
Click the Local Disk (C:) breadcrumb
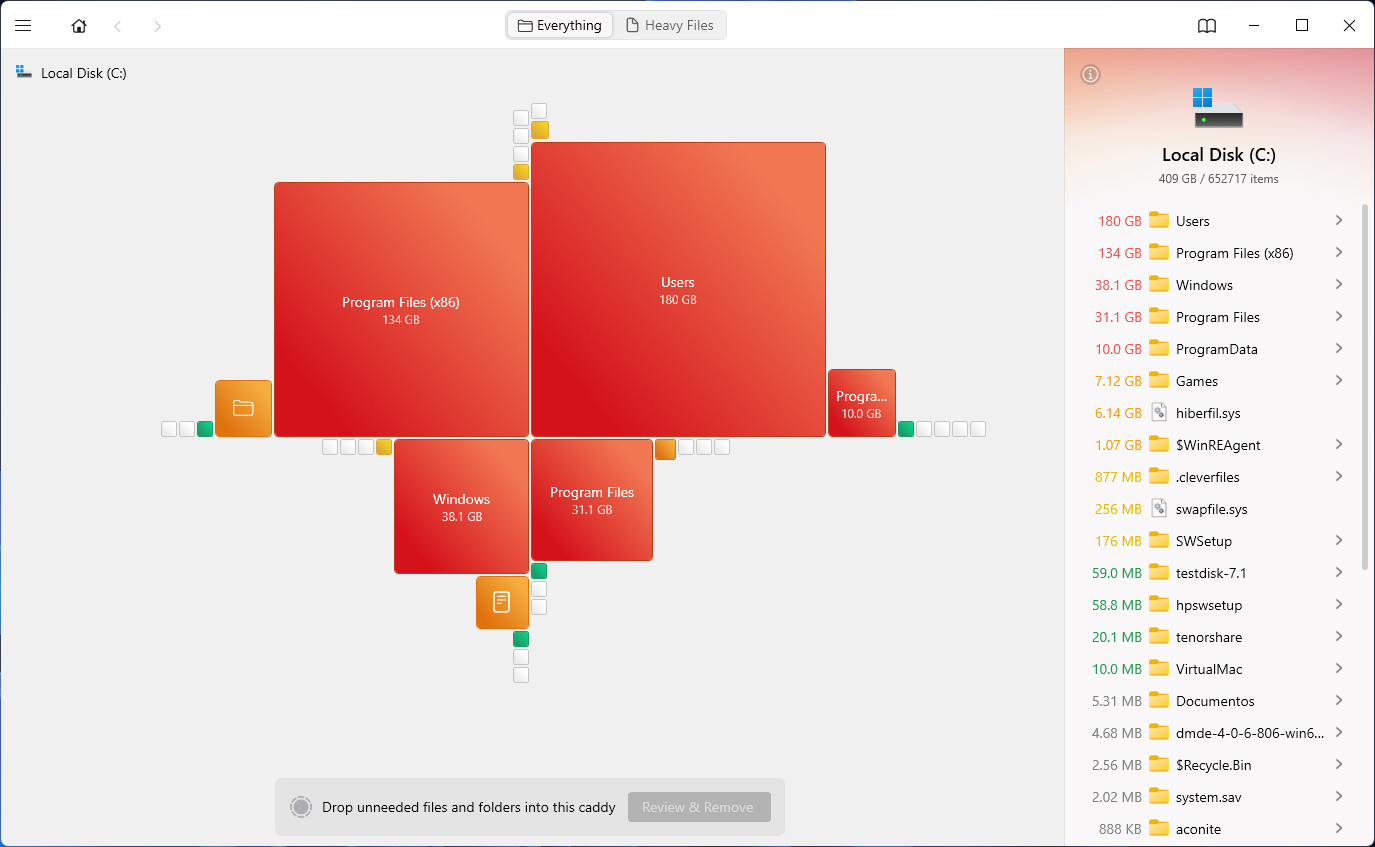click(83, 73)
